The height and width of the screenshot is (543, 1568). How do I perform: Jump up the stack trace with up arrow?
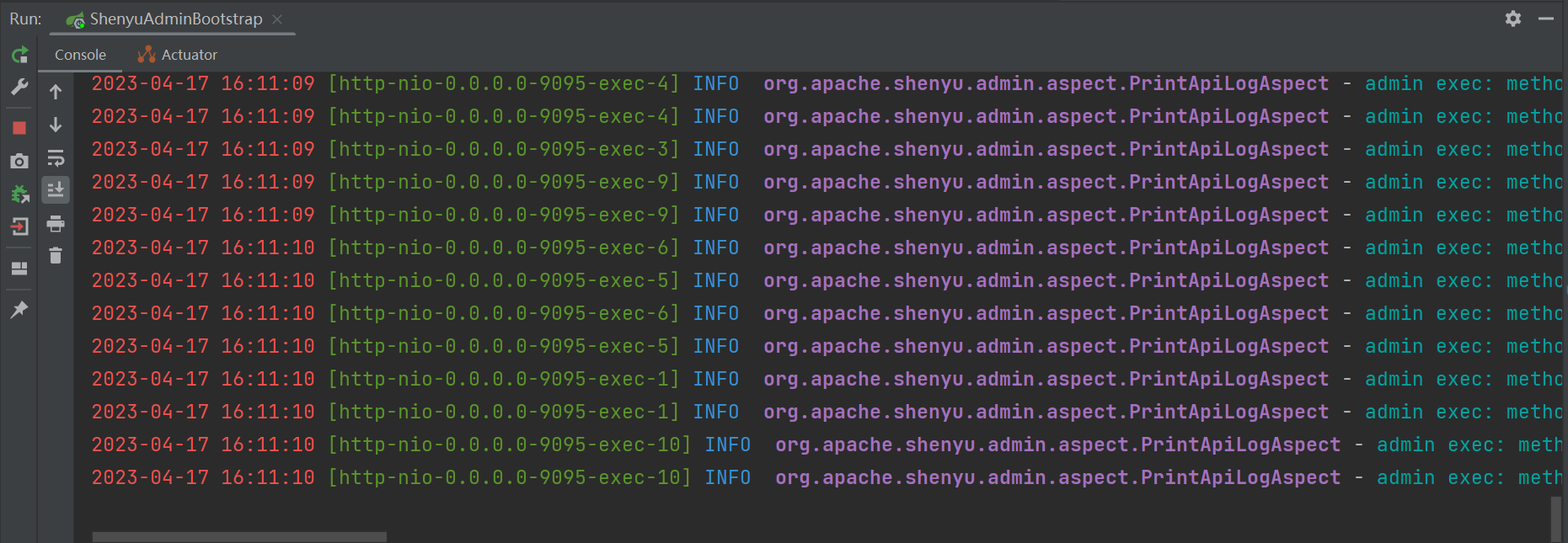[56, 92]
